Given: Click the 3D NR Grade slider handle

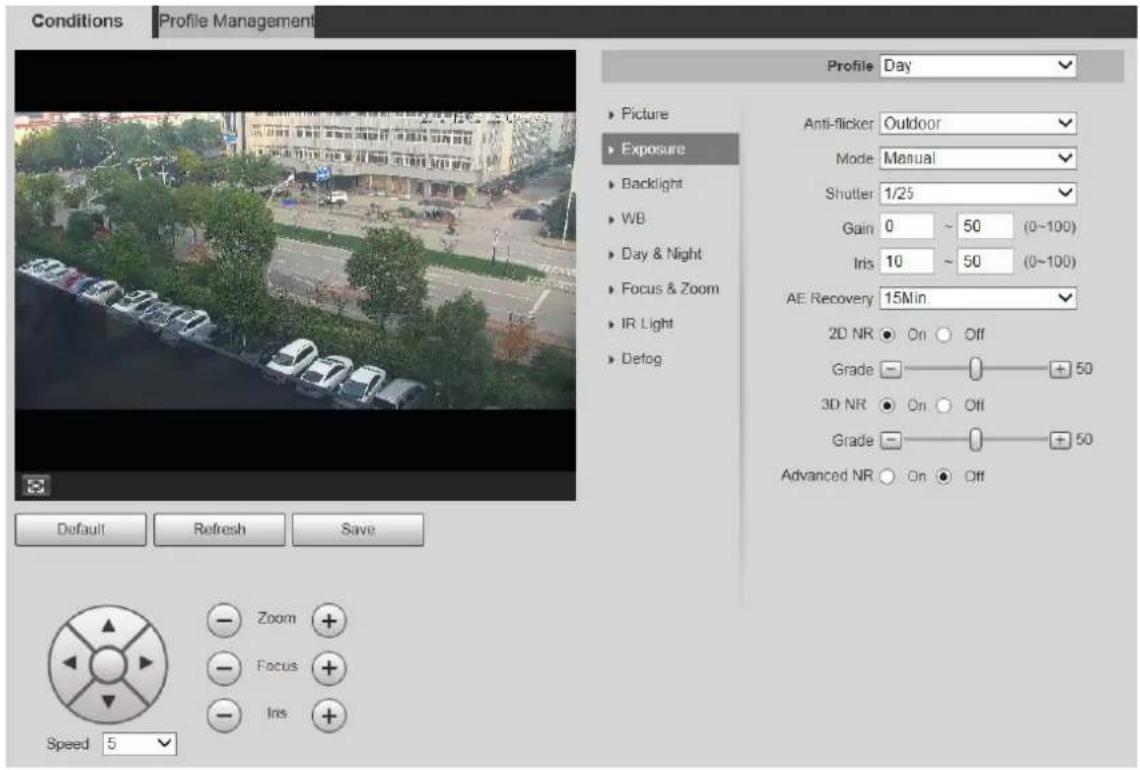Looking at the screenshot, I should (x=976, y=439).
